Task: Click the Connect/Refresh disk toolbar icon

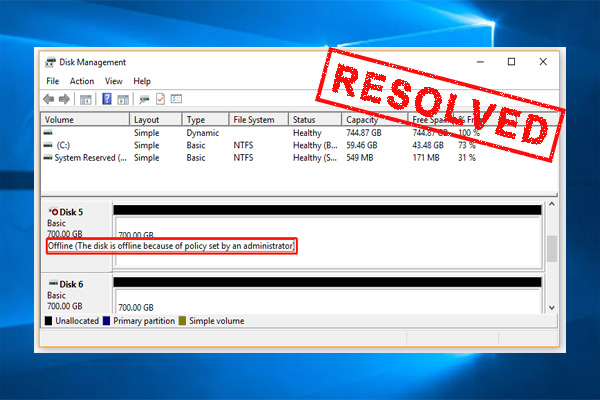Action: (144, 100)
